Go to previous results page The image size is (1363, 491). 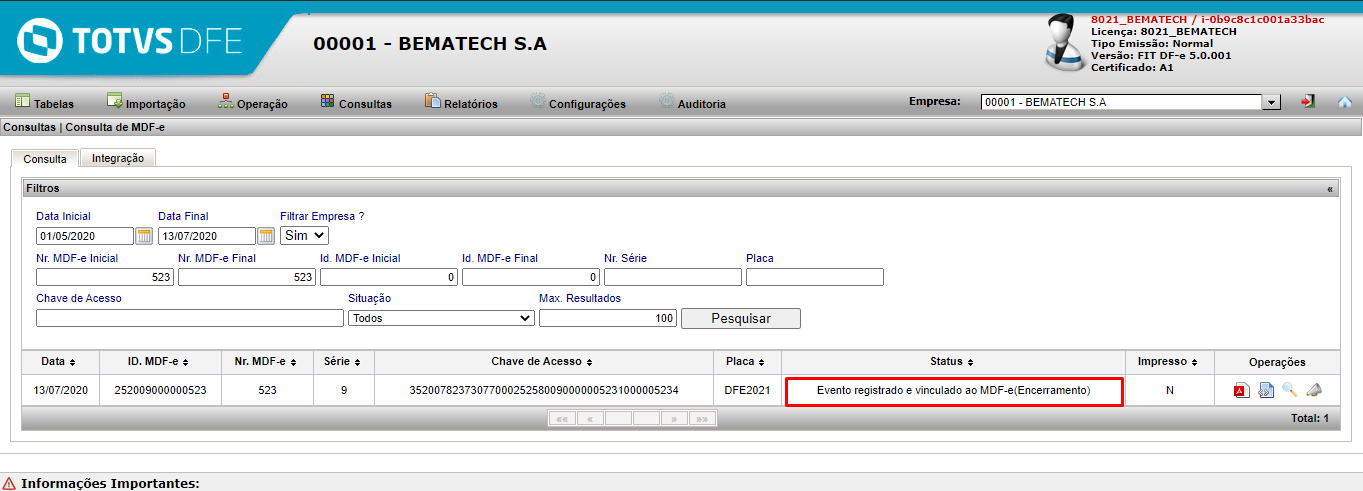(x=589, y=419)
